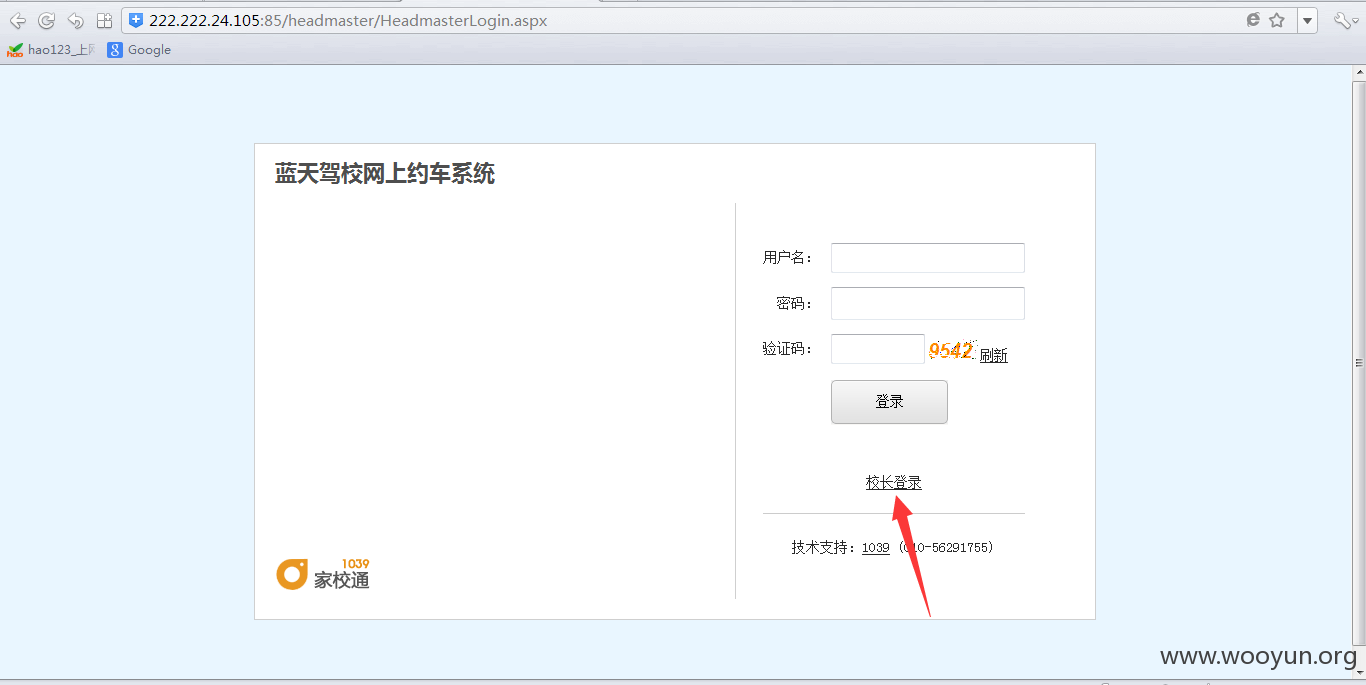Click the shield icon in address bar
This screenshot has width=1366, height=685.
(x=136, y=20)
